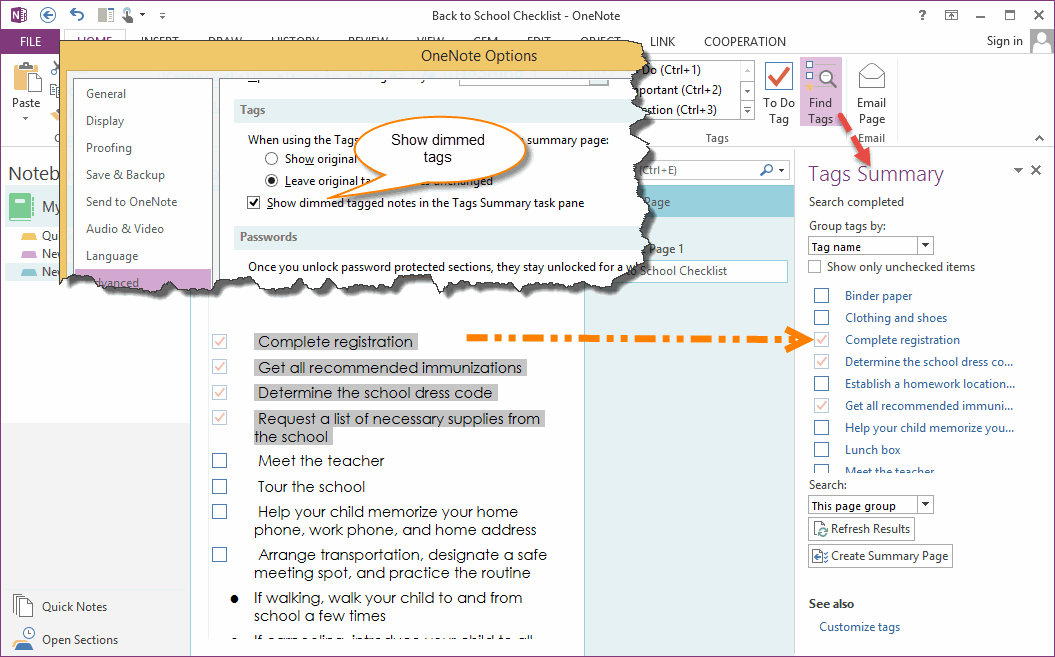Toggle Show only unchecked items

(815, 267)
